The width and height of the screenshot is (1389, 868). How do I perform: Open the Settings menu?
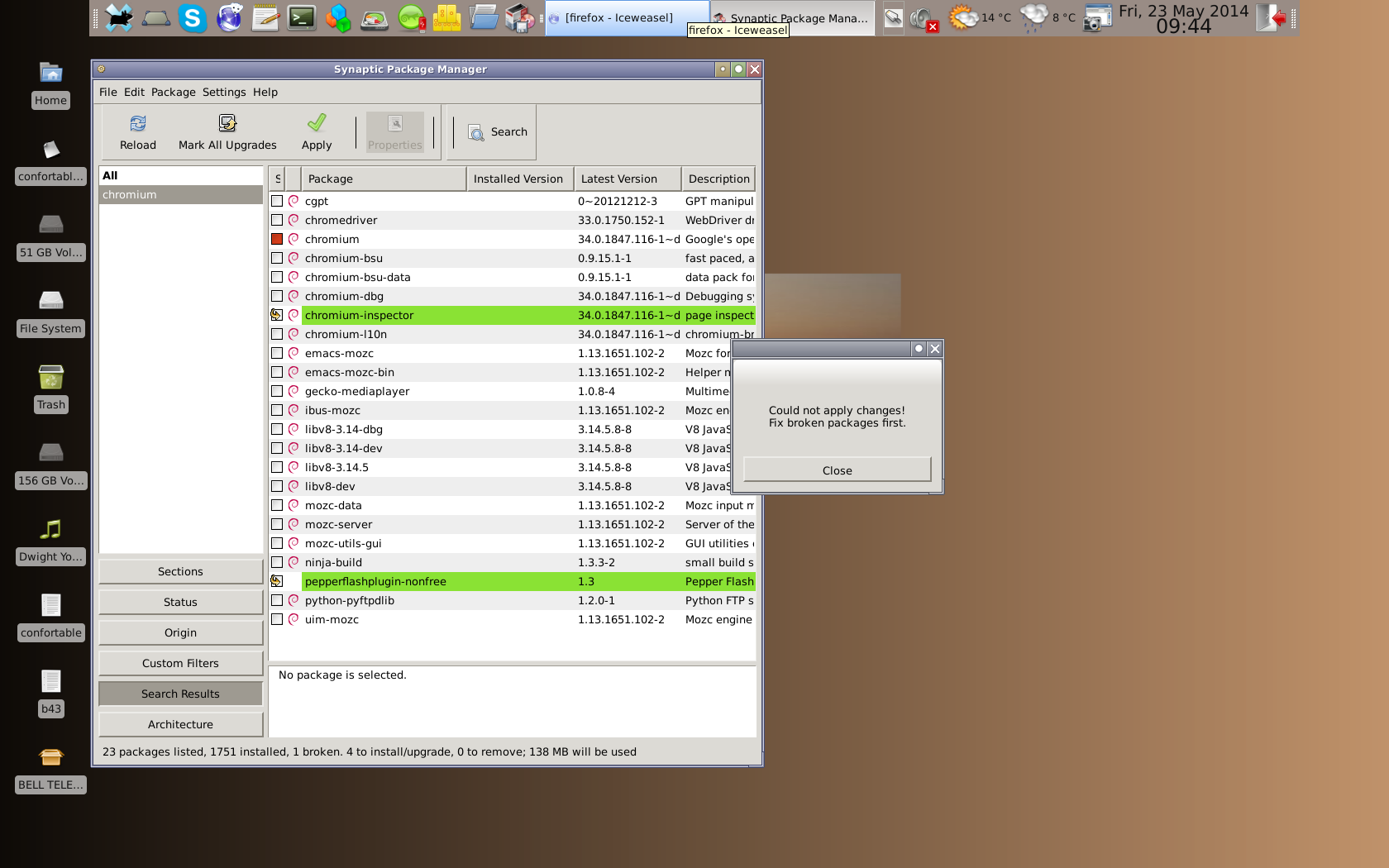(x=224, y=92)
